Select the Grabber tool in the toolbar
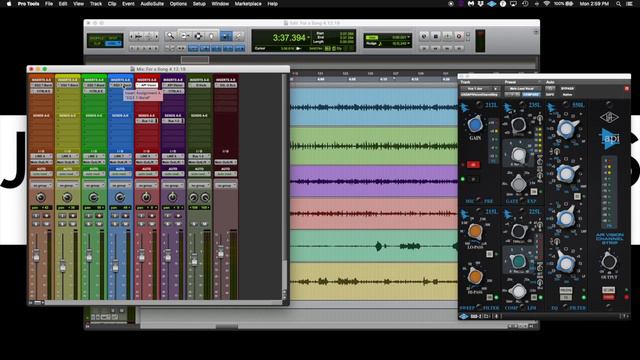Screen dimensions: 640x360 click(x=211, y=36)
